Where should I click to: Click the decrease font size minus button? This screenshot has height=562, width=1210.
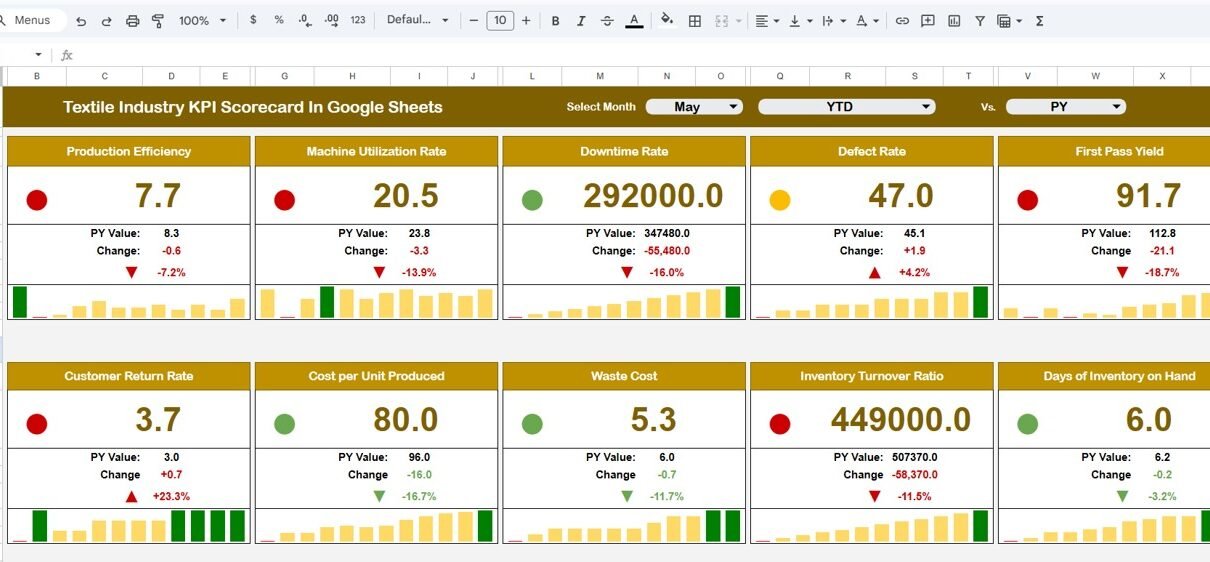pyautogui.click(x=474, y=21)
